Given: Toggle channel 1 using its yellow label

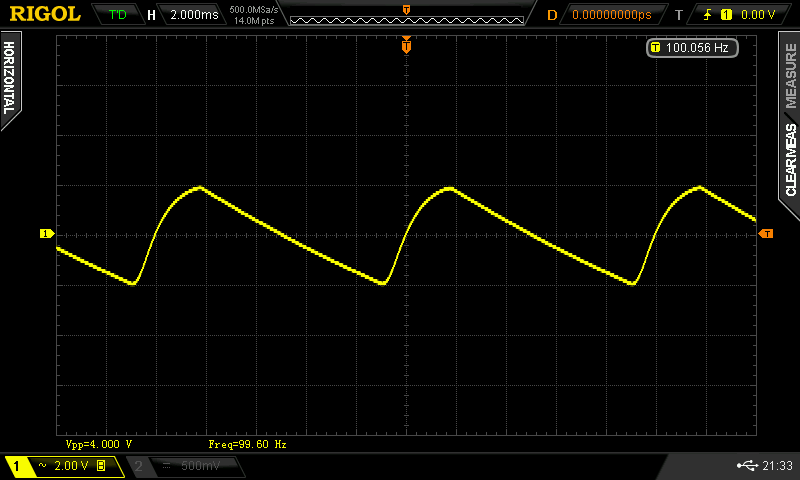Looking at the screenshot, I should click(x=17, y=466).
